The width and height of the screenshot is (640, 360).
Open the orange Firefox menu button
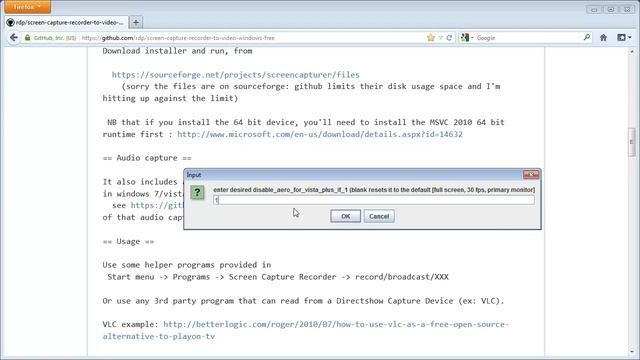click(27, 7)
